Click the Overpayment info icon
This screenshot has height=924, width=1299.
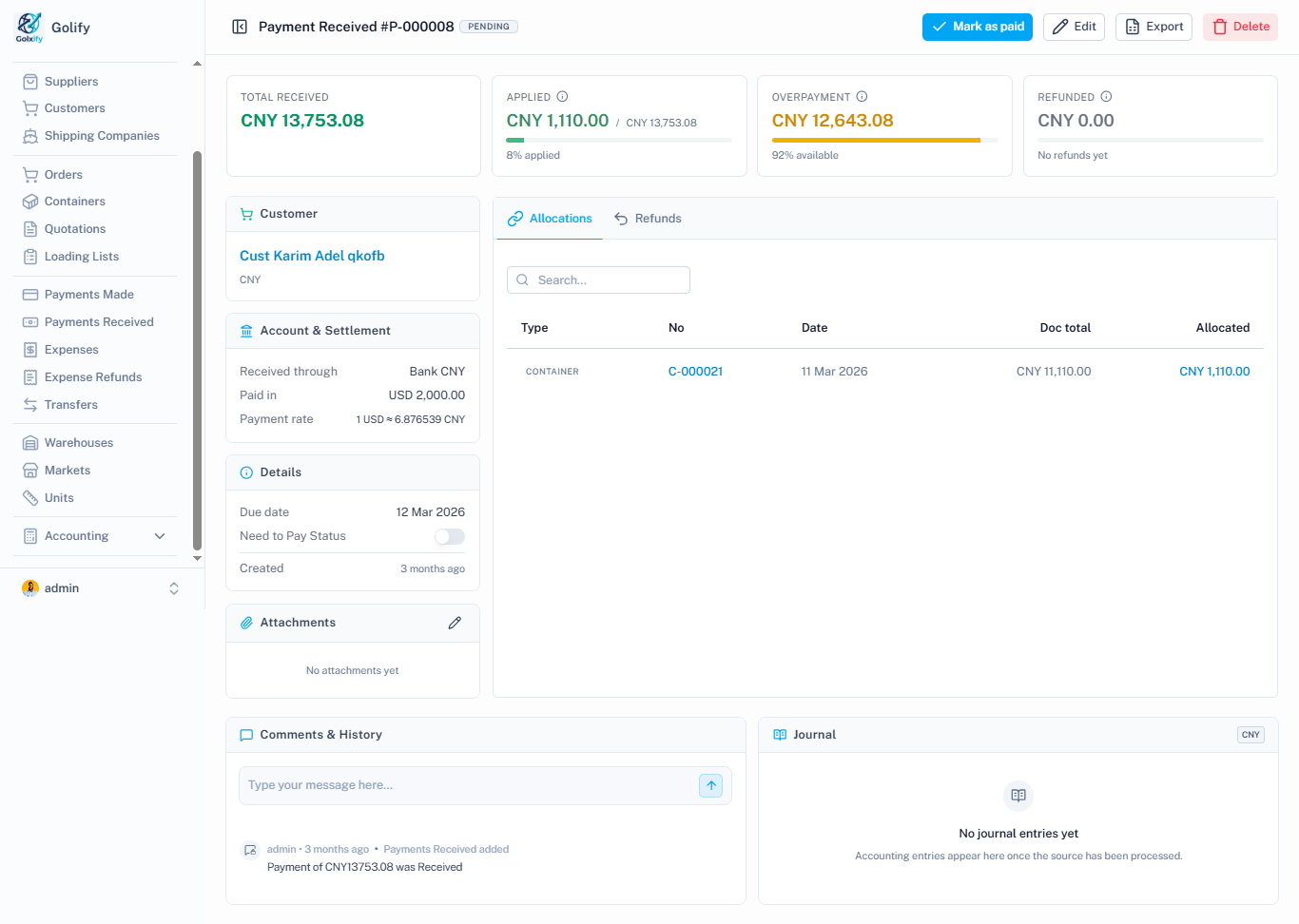(x=862, y=97)
